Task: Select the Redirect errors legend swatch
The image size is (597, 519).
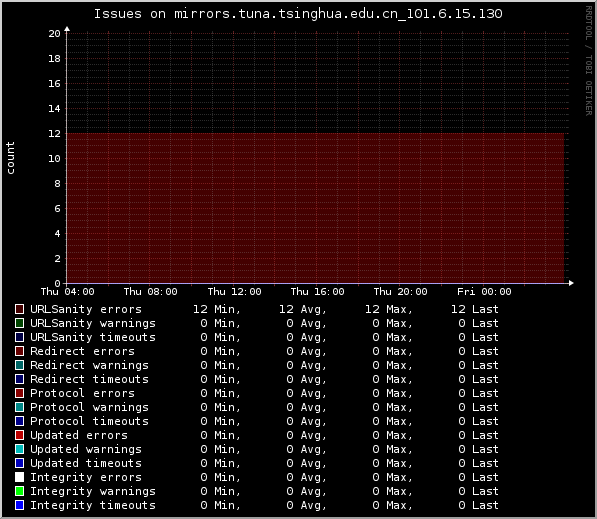Action: 19,351
